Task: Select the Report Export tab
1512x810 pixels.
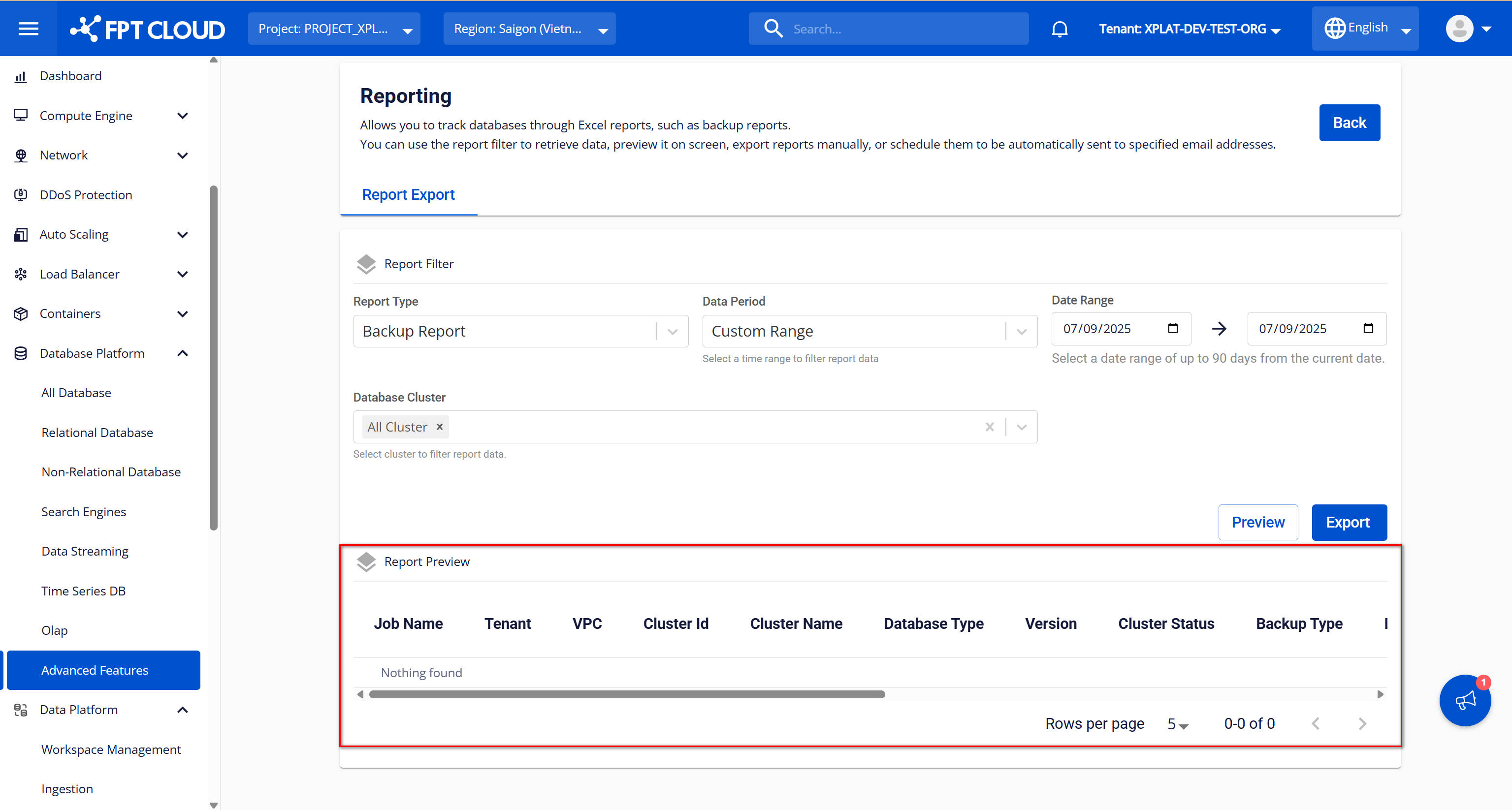Action: click(x=408, y=194)
